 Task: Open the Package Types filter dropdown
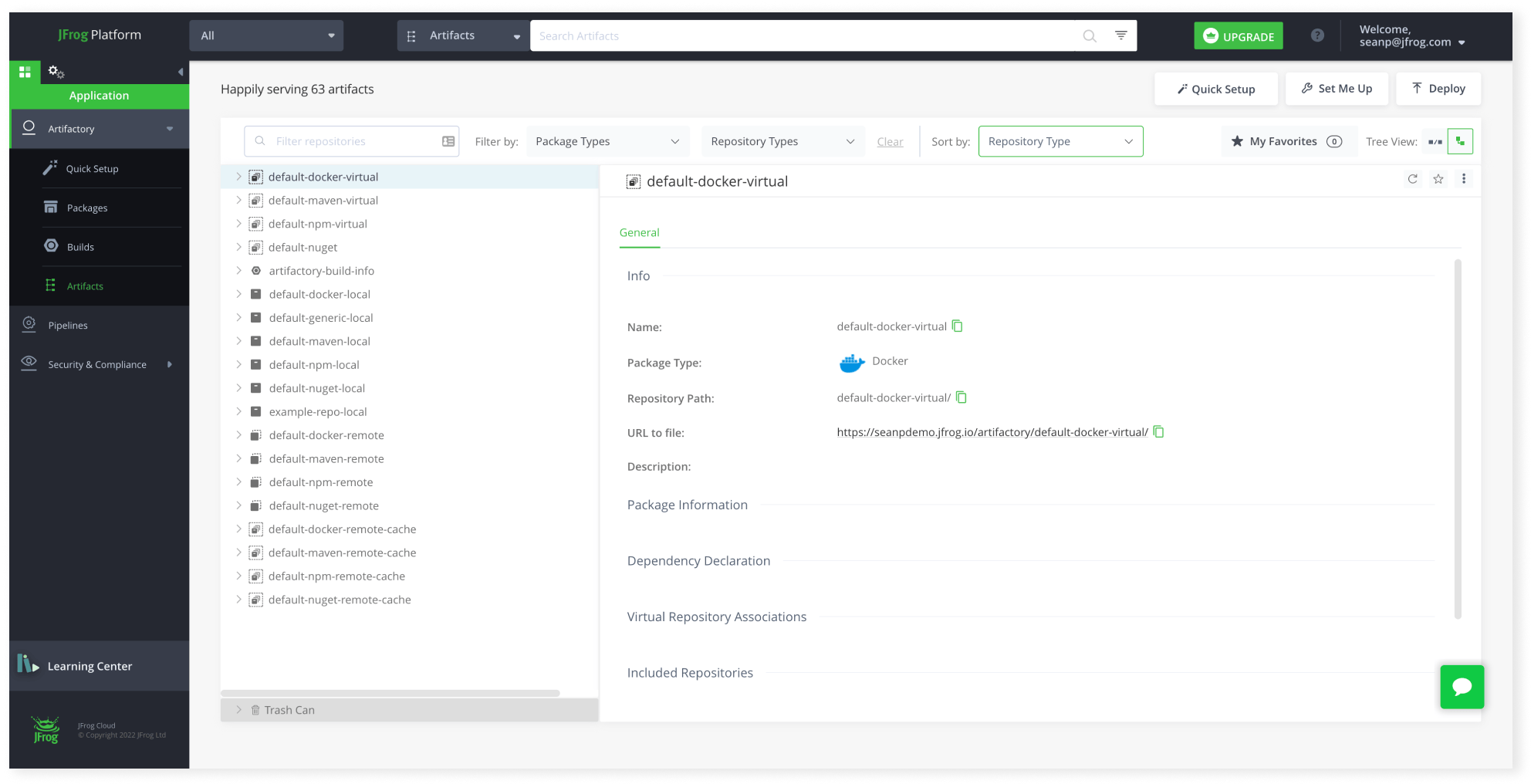pyautogui.click(x=607, y=141)
